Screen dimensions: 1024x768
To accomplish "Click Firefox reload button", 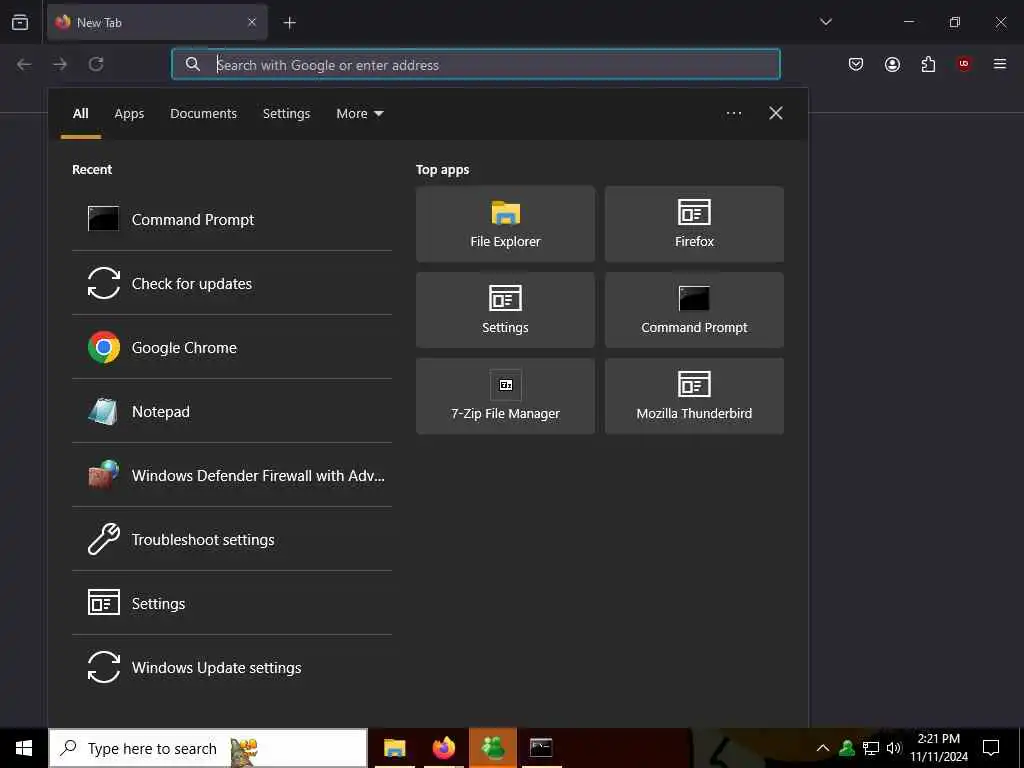I will click(x=96, y=64).
